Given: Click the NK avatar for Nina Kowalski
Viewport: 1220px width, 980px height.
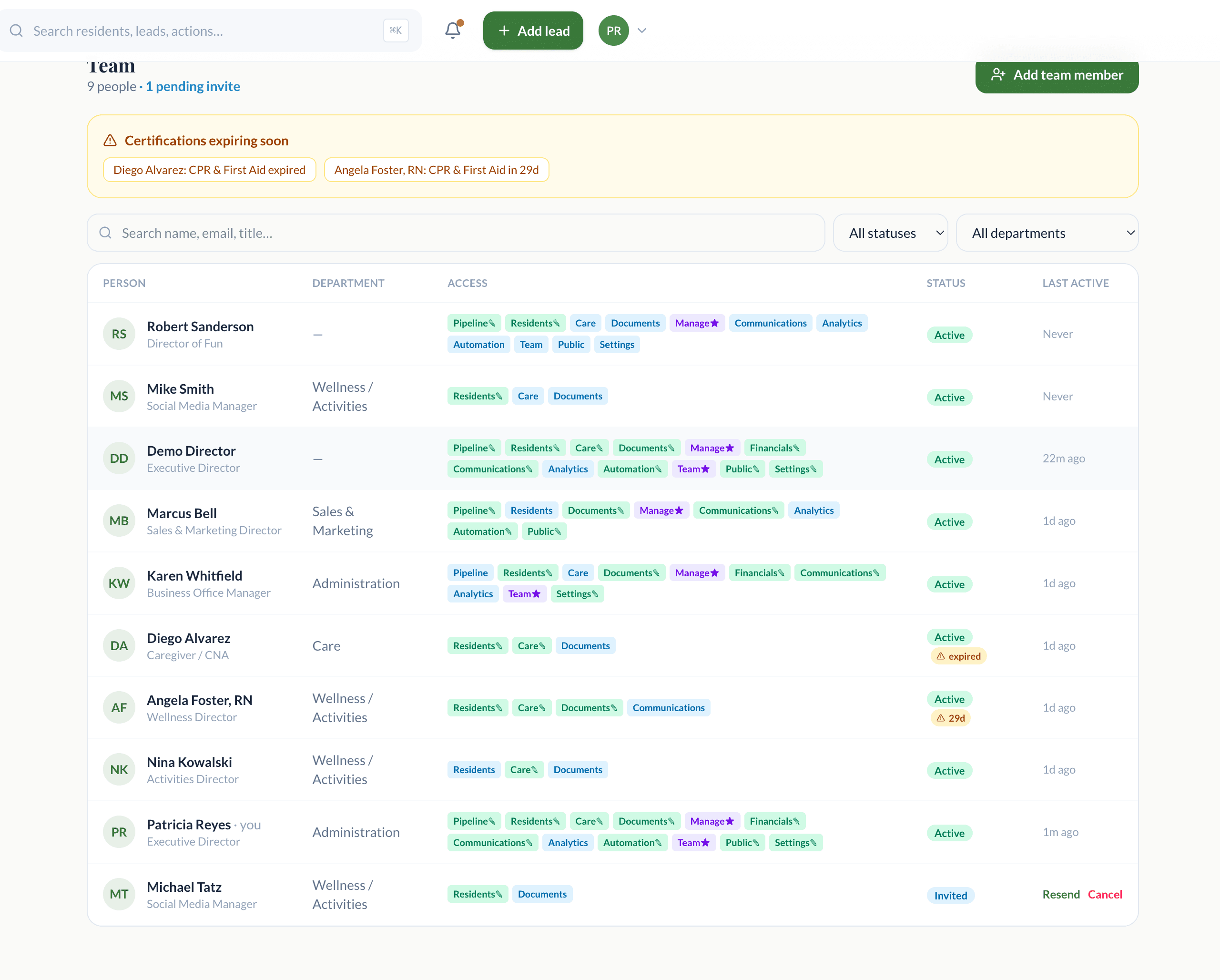Looking at the screenshot, I should point(119,770).
